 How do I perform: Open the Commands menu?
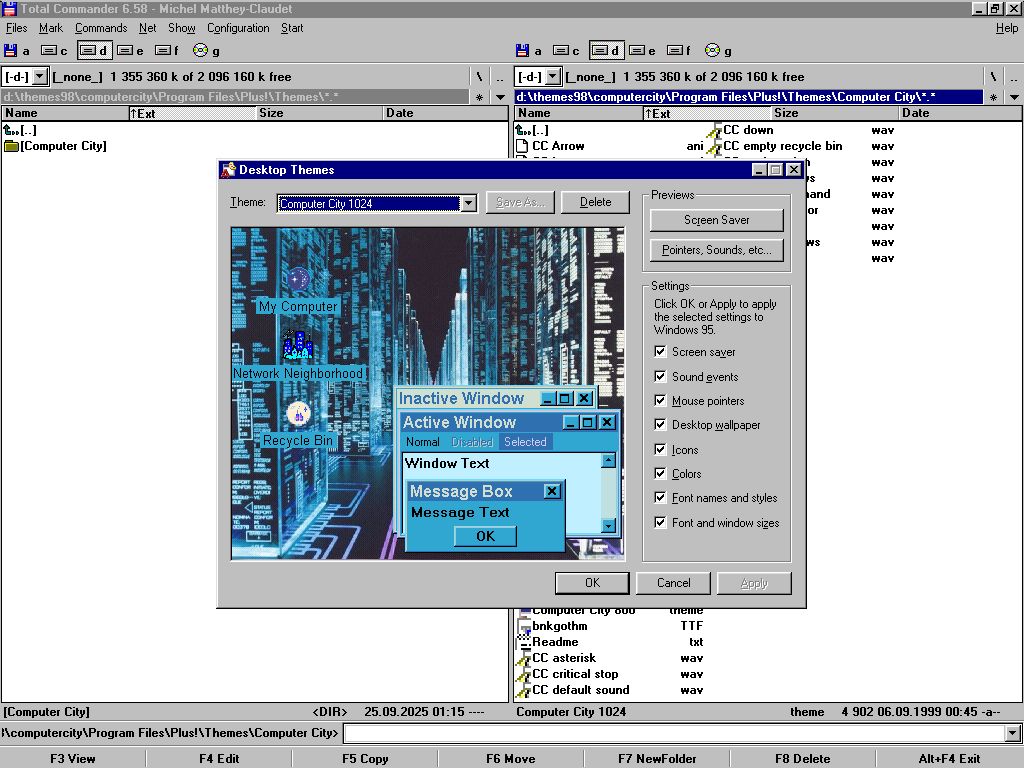point(100,28)
